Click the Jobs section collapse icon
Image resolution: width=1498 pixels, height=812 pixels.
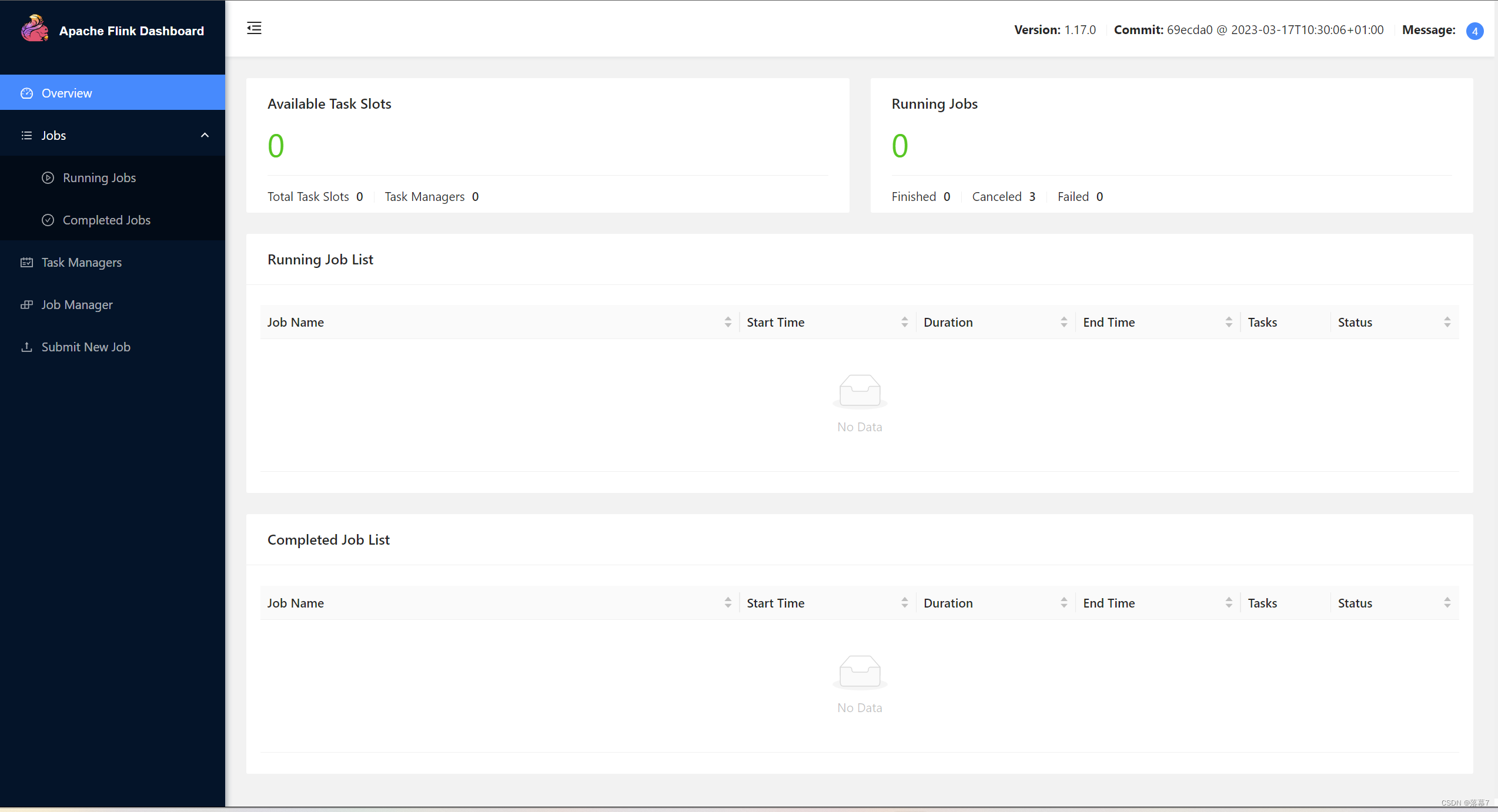coord(204,135)
